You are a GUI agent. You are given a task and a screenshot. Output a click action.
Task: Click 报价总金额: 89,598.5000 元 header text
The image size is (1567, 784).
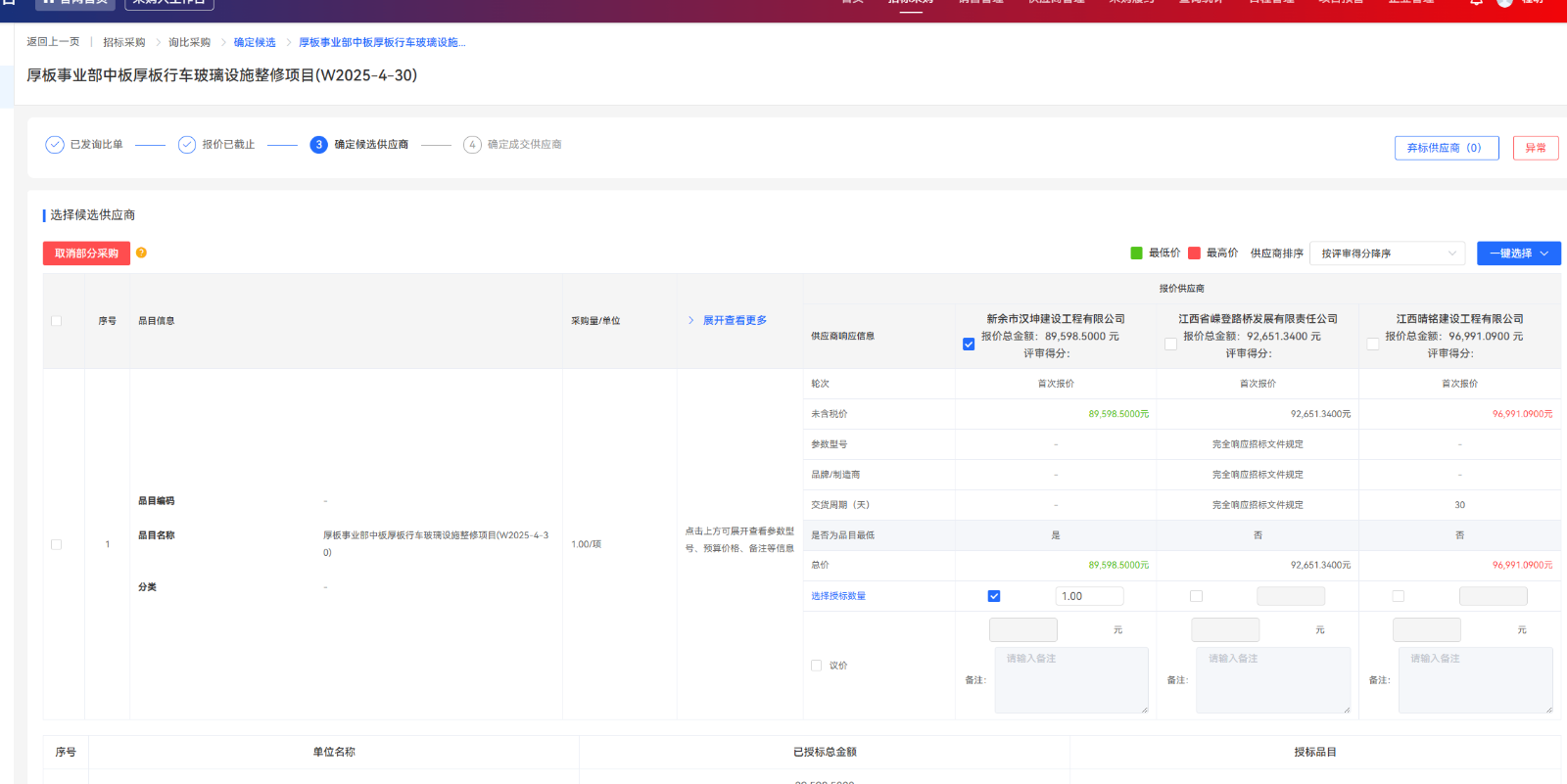tap(1050, 337)
